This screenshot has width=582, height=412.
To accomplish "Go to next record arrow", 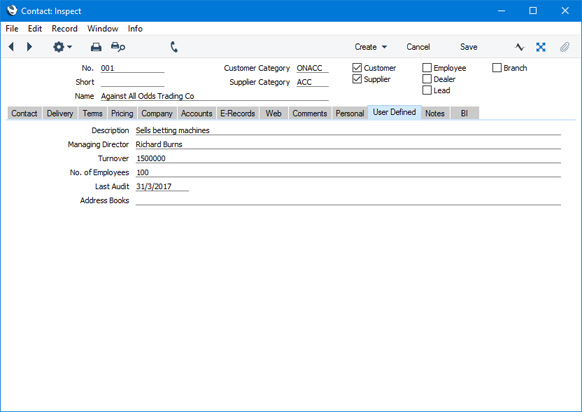I will [x=29, y=47].
